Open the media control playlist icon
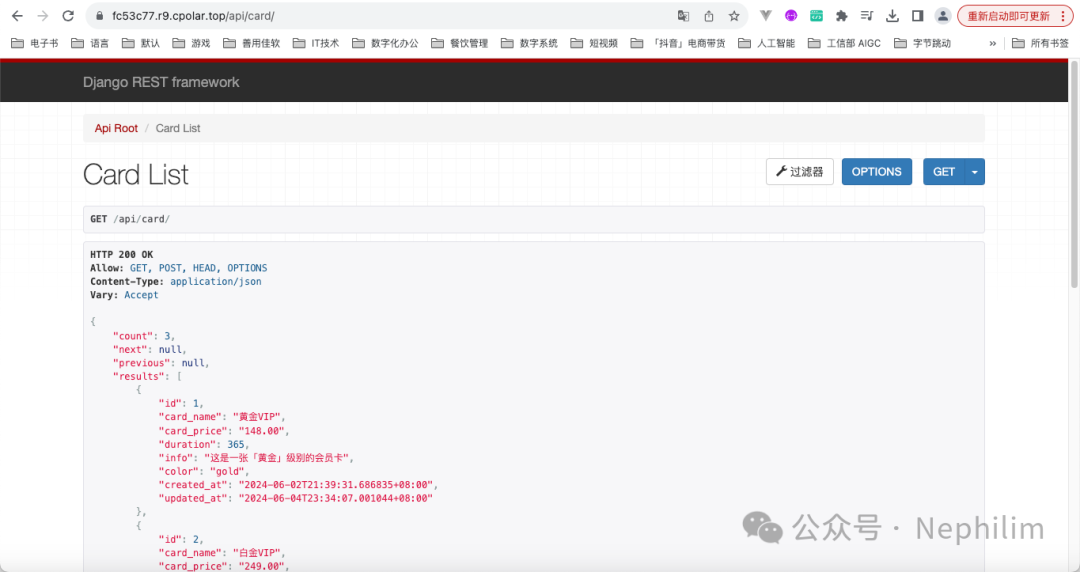The height and width of the screenshot is (572, 1080). pos(866,16)
